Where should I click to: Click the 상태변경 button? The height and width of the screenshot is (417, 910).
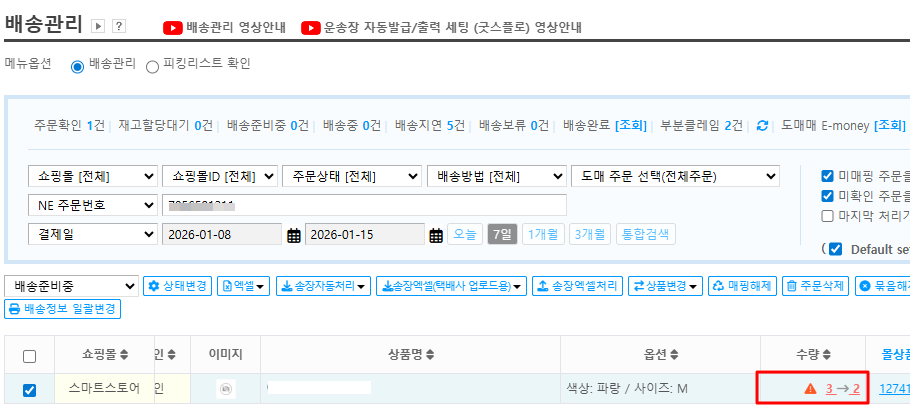(x=177, y=286)
